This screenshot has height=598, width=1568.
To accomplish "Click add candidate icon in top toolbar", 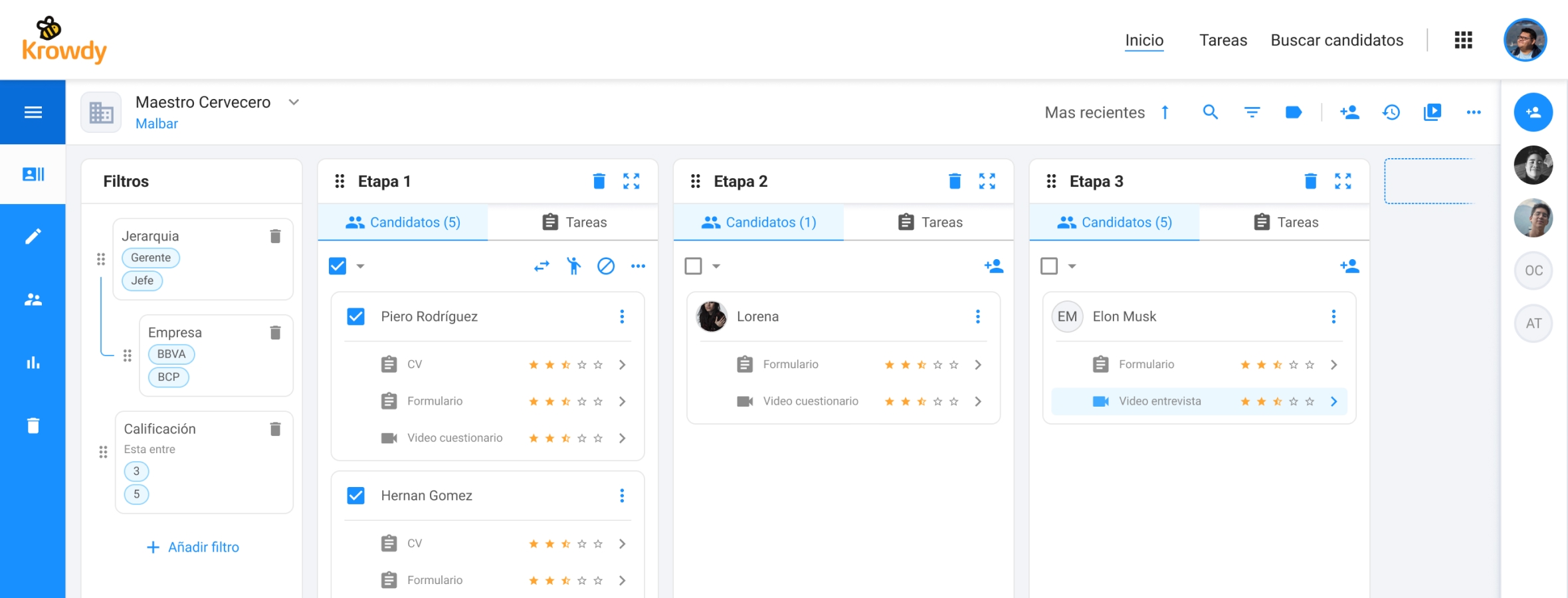I will pyautogui.click(x=1349, y=112).
